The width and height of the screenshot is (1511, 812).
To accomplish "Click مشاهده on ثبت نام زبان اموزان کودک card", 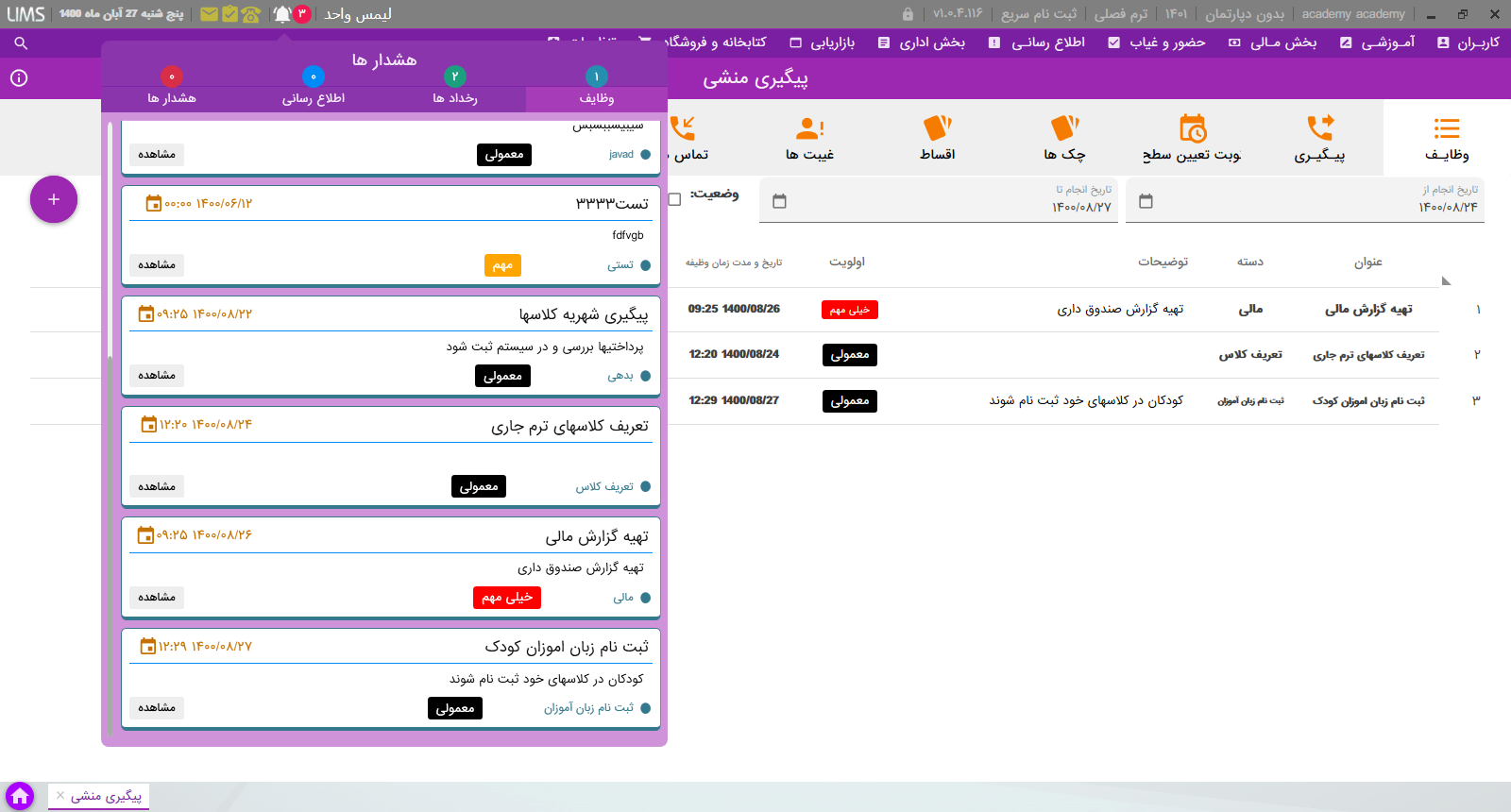I will (x=157, y=707).
